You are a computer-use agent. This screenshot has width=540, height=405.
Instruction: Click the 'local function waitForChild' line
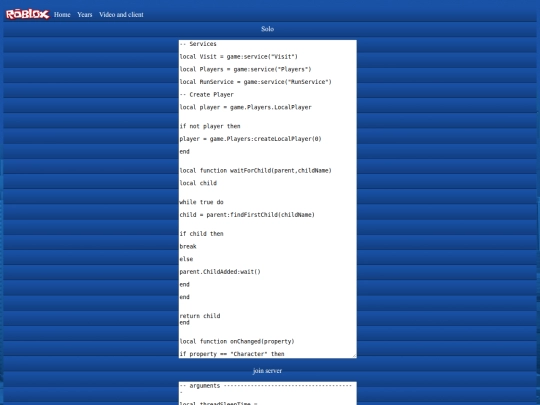click(255, 170)
